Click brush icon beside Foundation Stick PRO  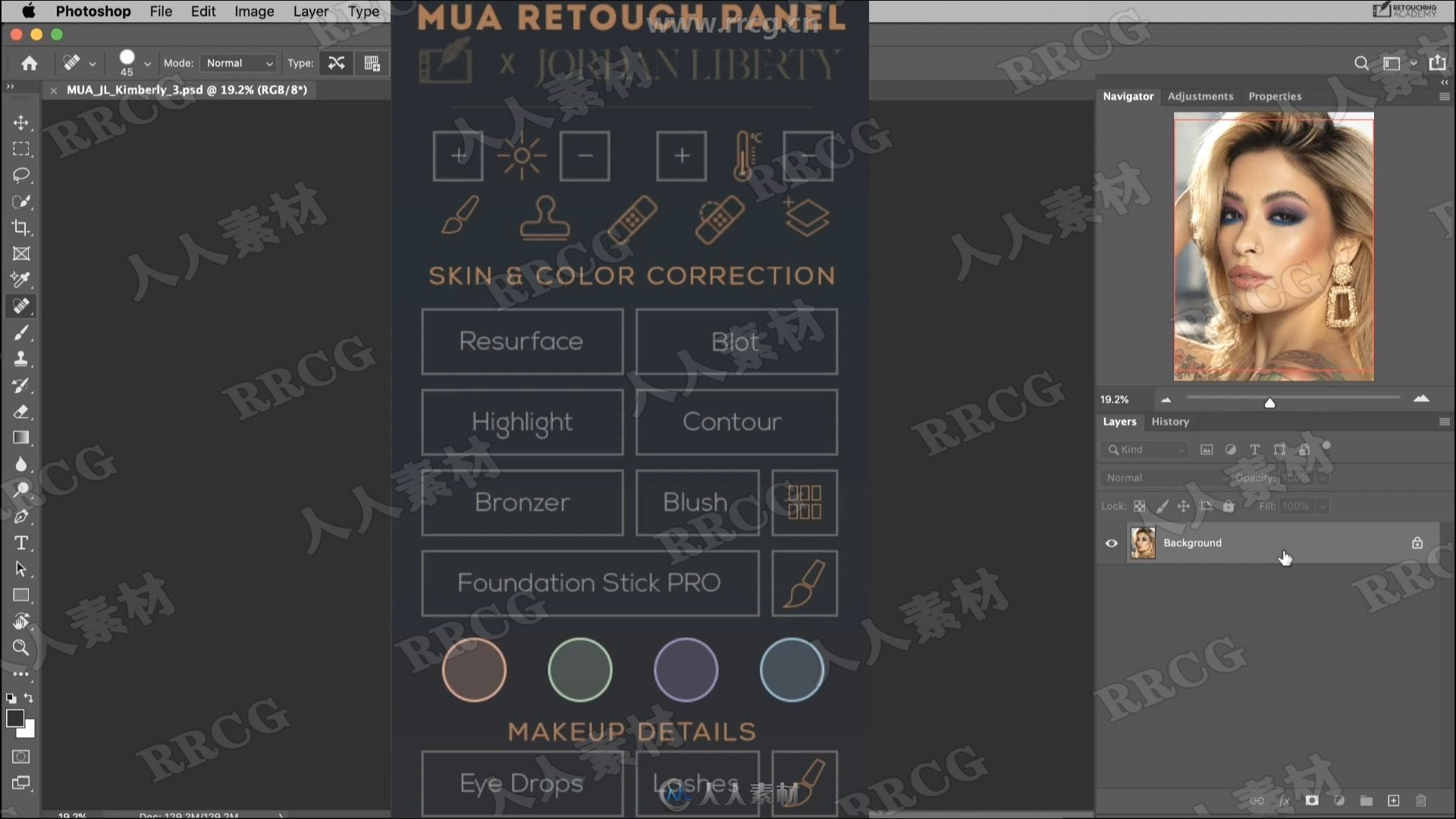805,583
